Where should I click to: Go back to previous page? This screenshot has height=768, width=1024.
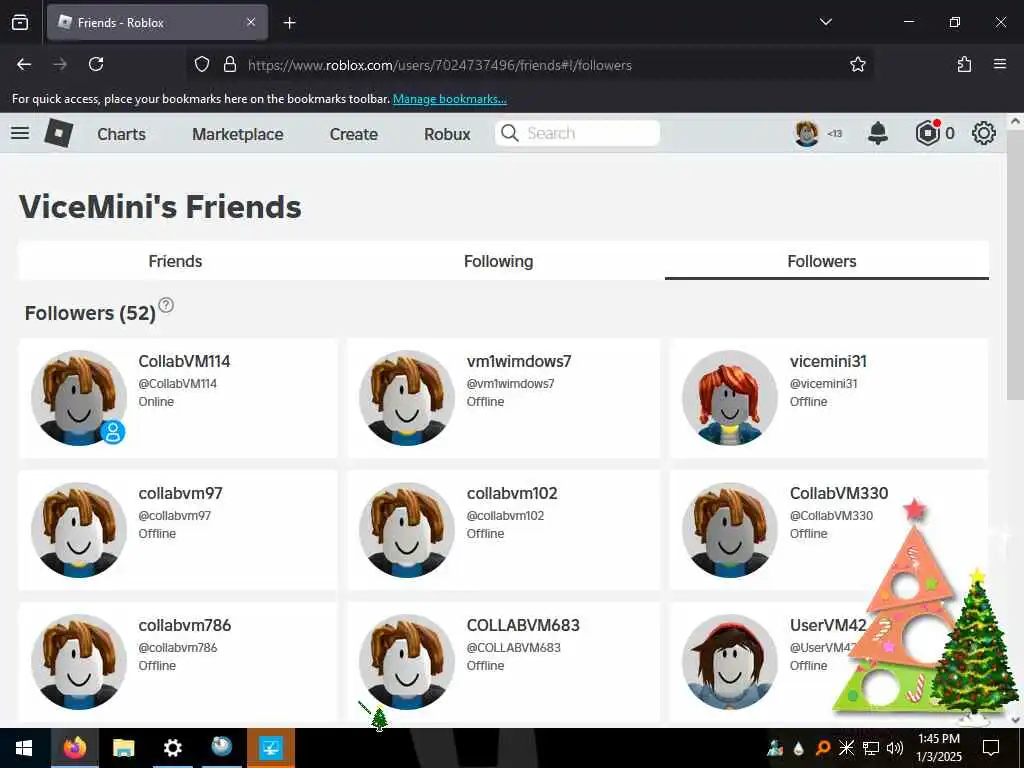[x=24, y=64]
